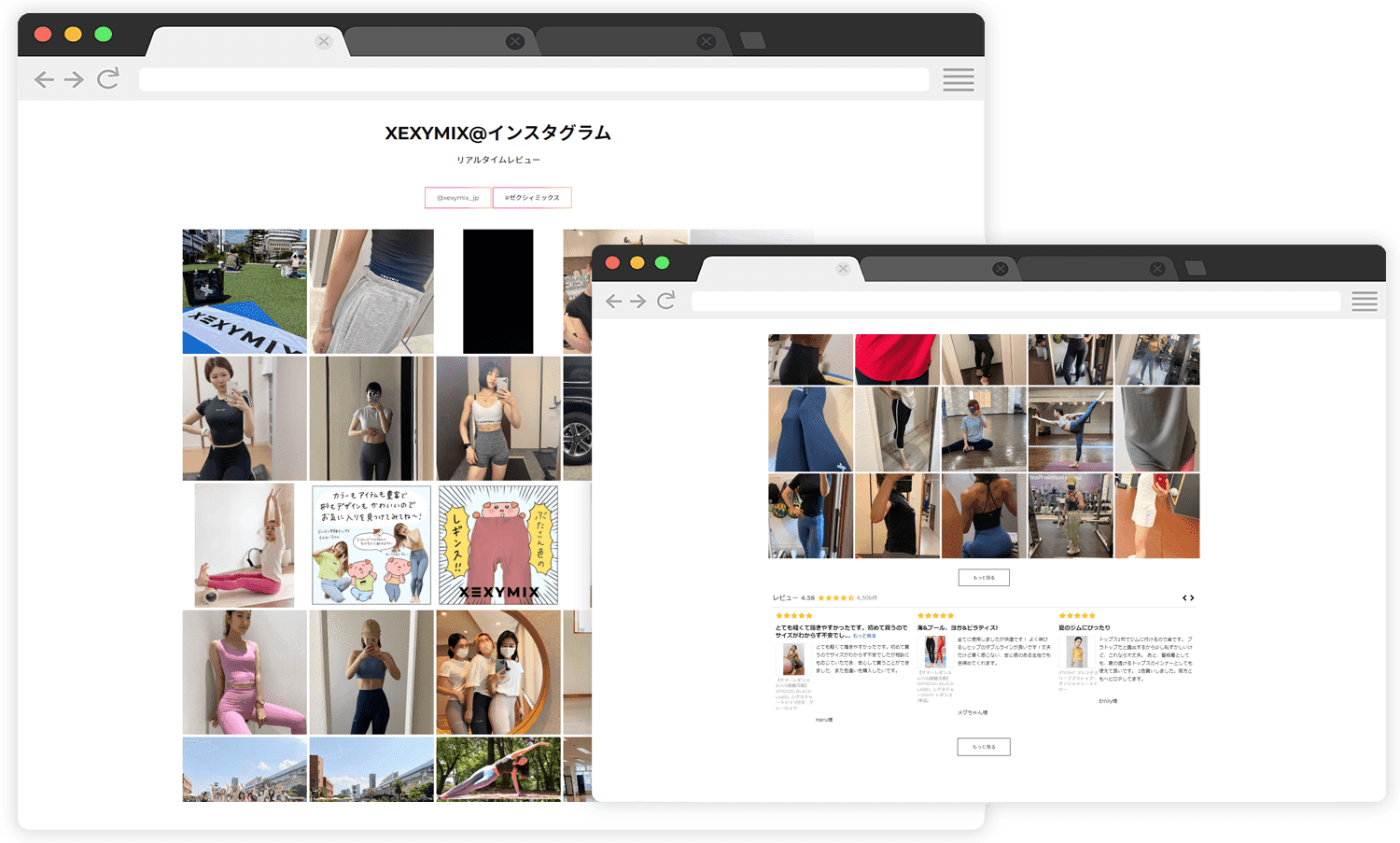Image resolution: width=1400 pixels, height=843 pixels.
Task: Reload the page using the refresh icon
Action: pyautogui.click(x=666, y=301)
